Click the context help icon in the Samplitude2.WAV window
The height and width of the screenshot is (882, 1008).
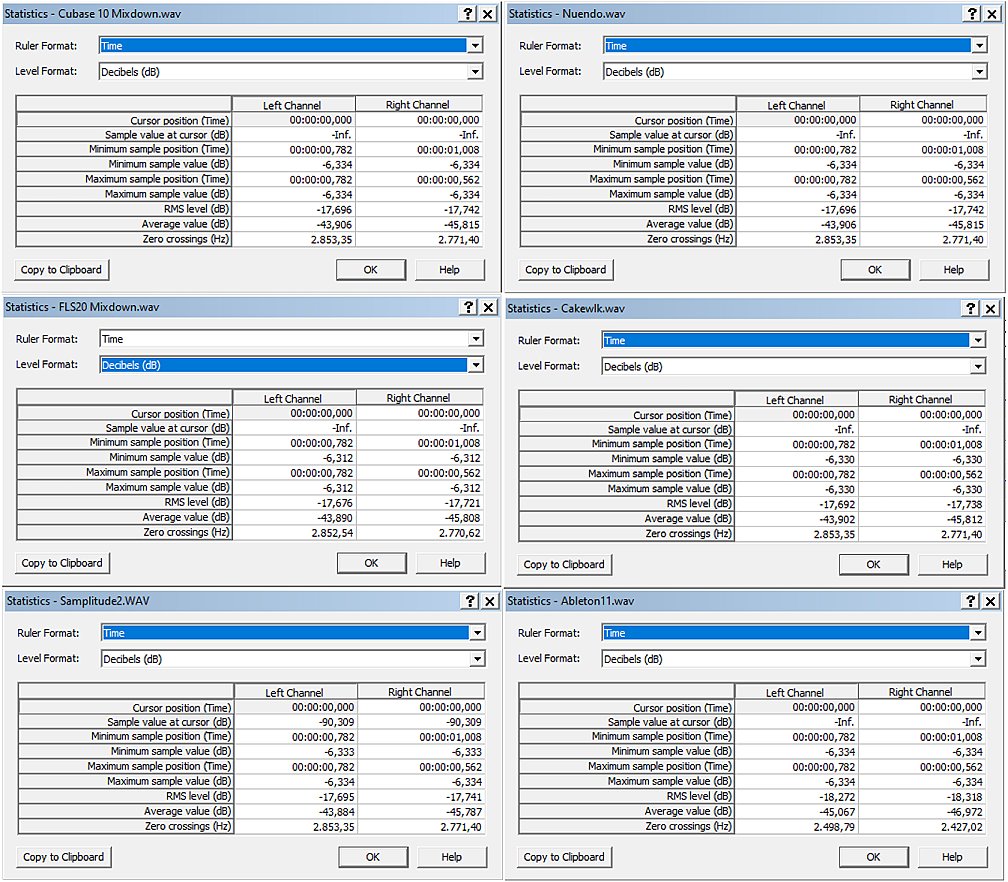470,601
